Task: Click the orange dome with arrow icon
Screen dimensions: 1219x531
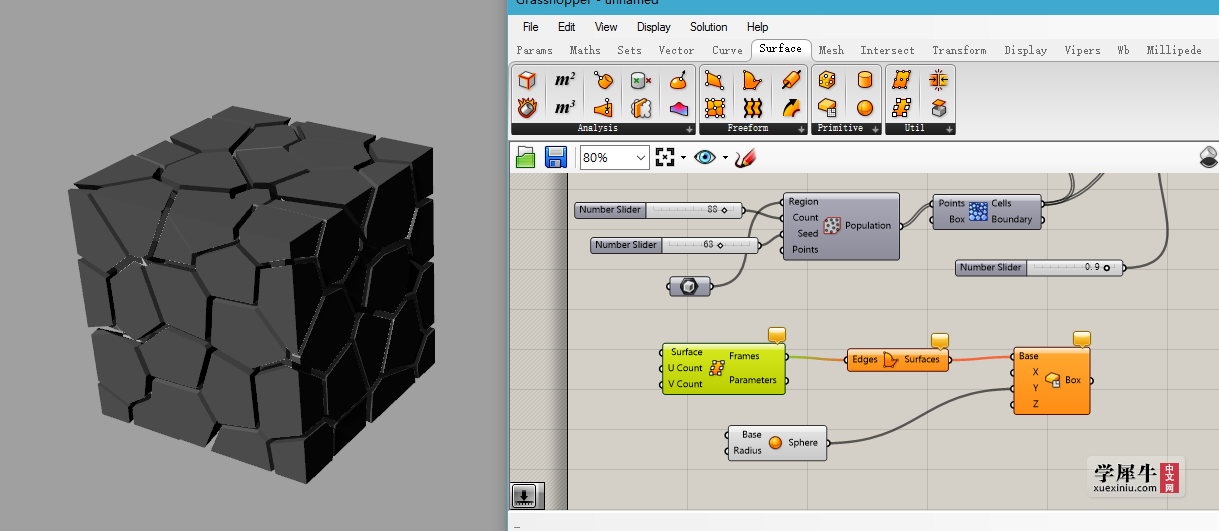Action: pyautogui.click(x=679, y=80)
